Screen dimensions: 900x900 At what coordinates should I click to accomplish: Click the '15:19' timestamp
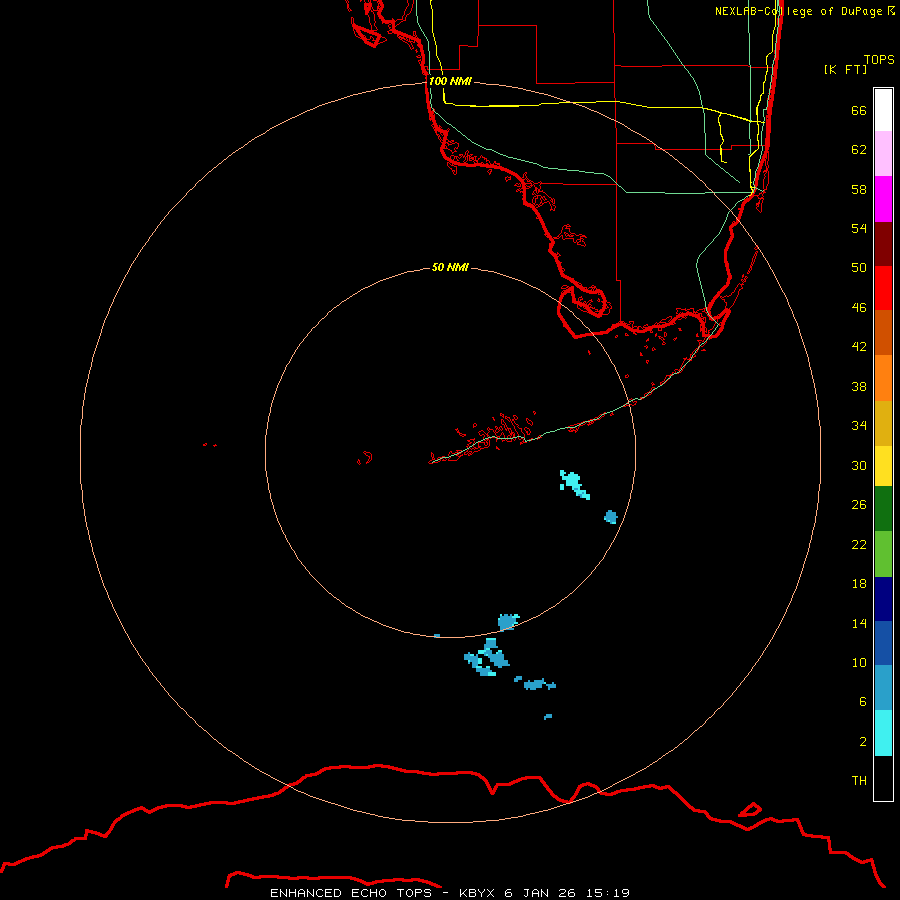(608, 893)
